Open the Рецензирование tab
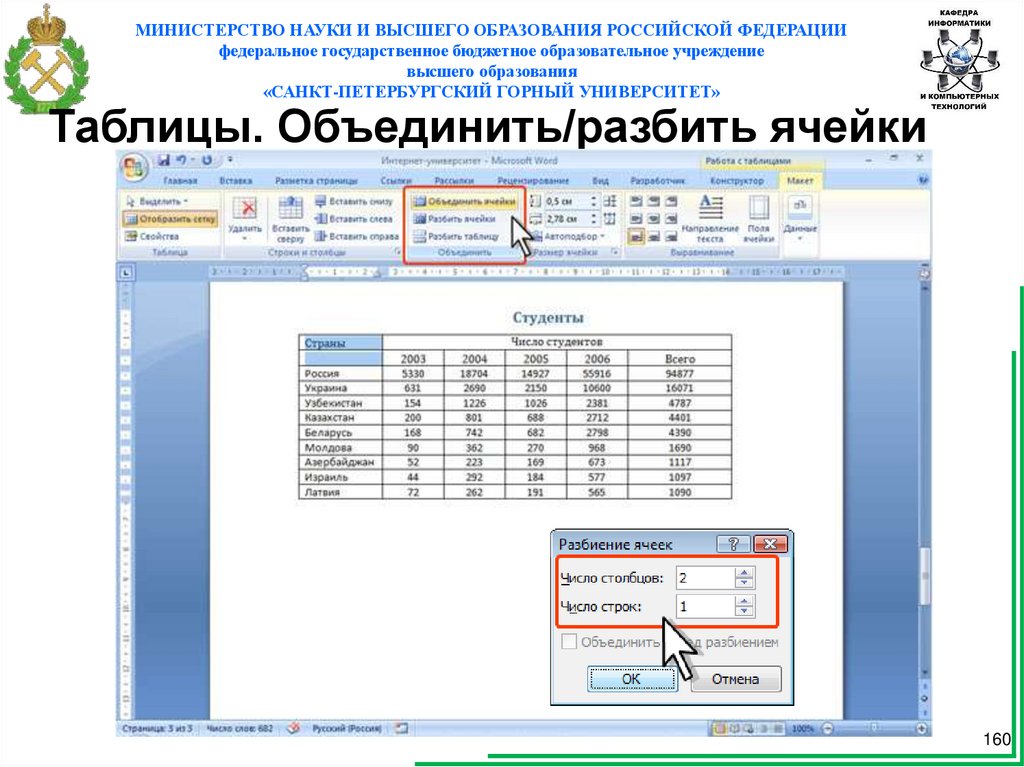The width and height of the screenshot is (1024, 767). coord(533,180)
